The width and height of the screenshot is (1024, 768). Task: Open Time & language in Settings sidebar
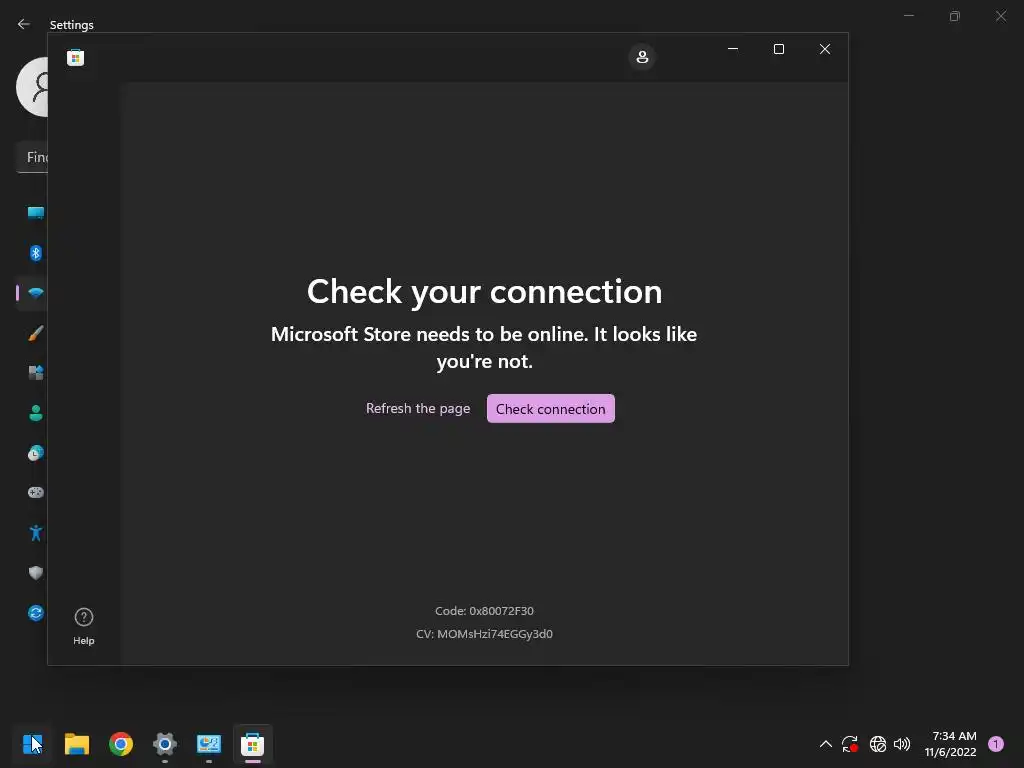pos(35,453)
